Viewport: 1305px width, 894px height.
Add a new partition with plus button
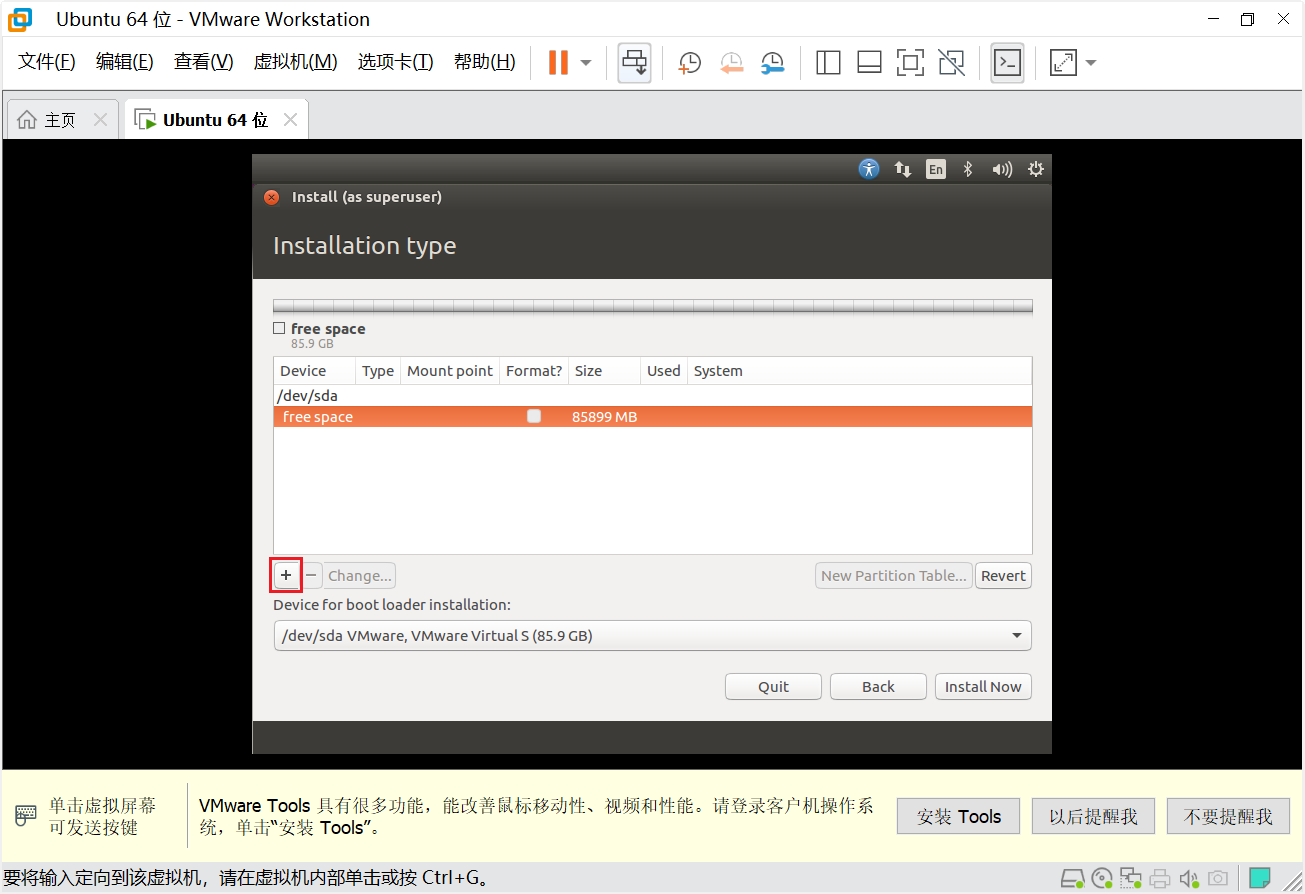tap(286, 575)
